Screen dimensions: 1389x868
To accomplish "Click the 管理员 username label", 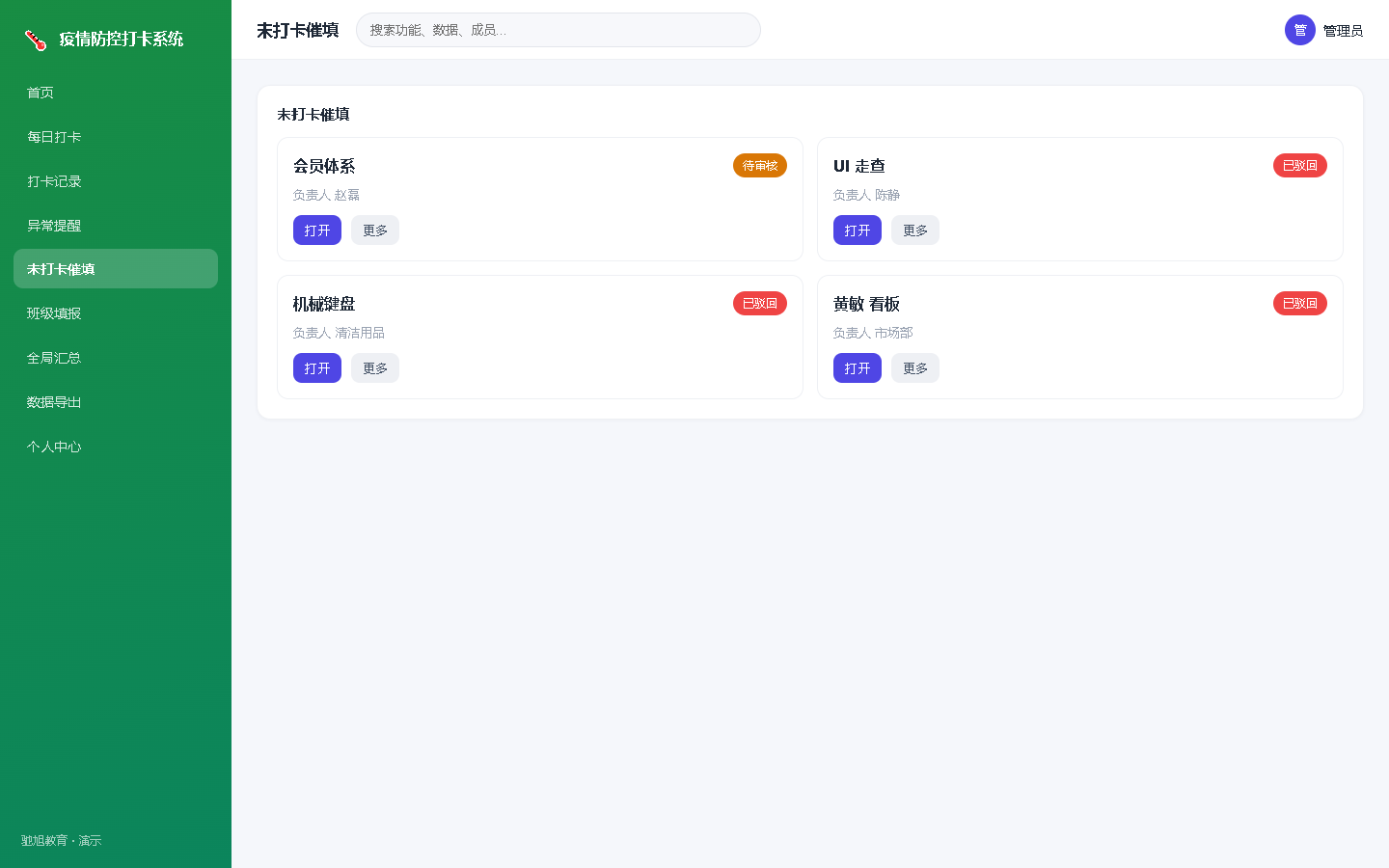I will [x=1343, y=31].
